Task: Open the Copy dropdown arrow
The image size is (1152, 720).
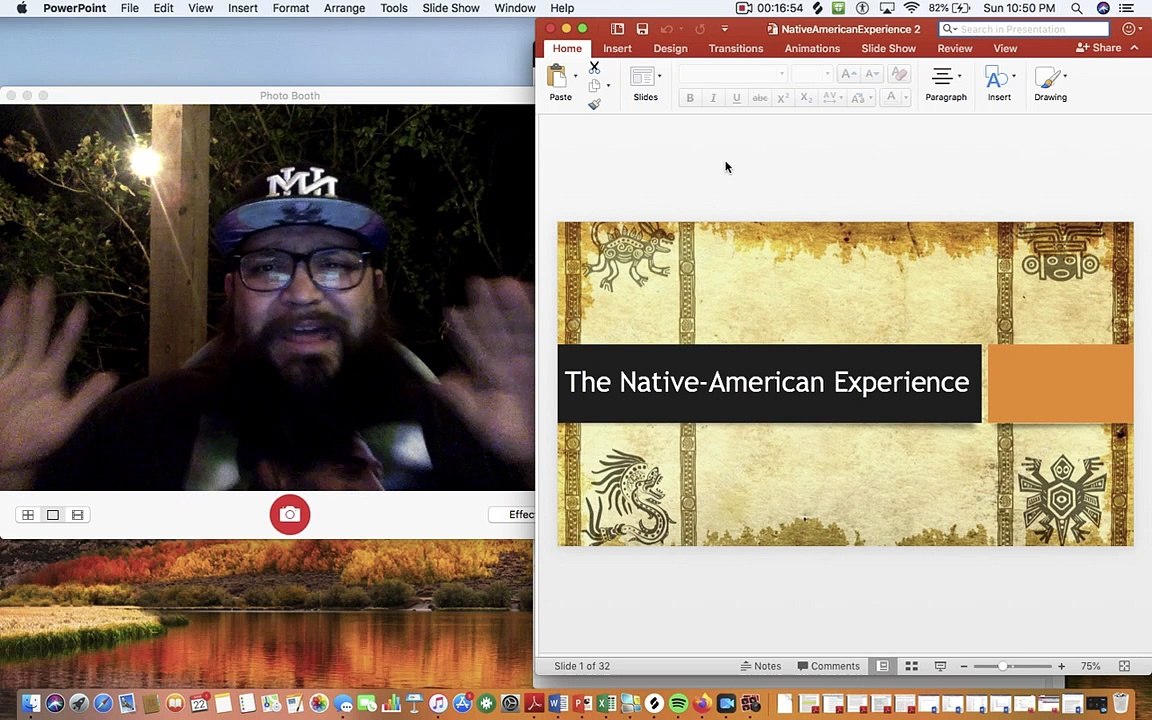Action: pyautogui.click(x=608, y=86)
